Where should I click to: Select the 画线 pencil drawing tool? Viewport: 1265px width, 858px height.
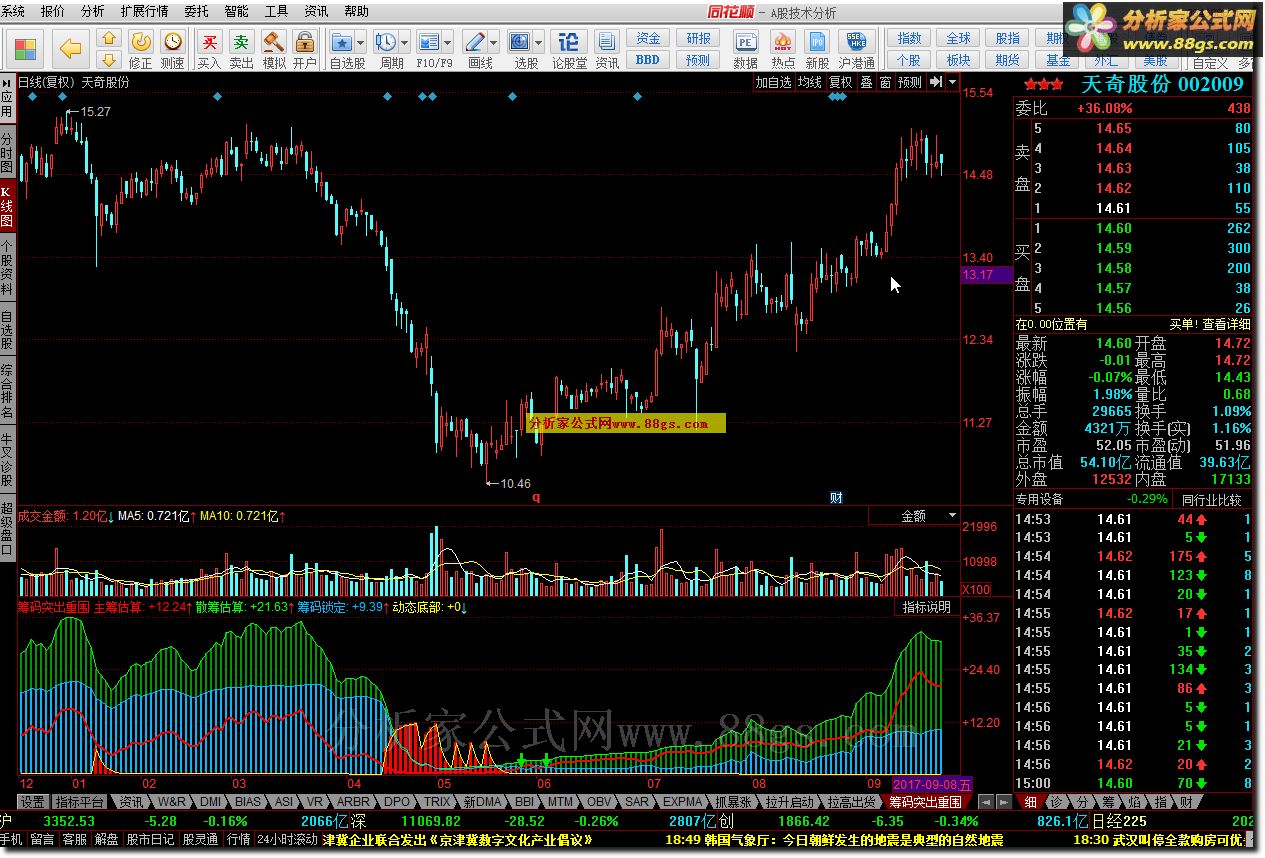(x=476, y=43)
